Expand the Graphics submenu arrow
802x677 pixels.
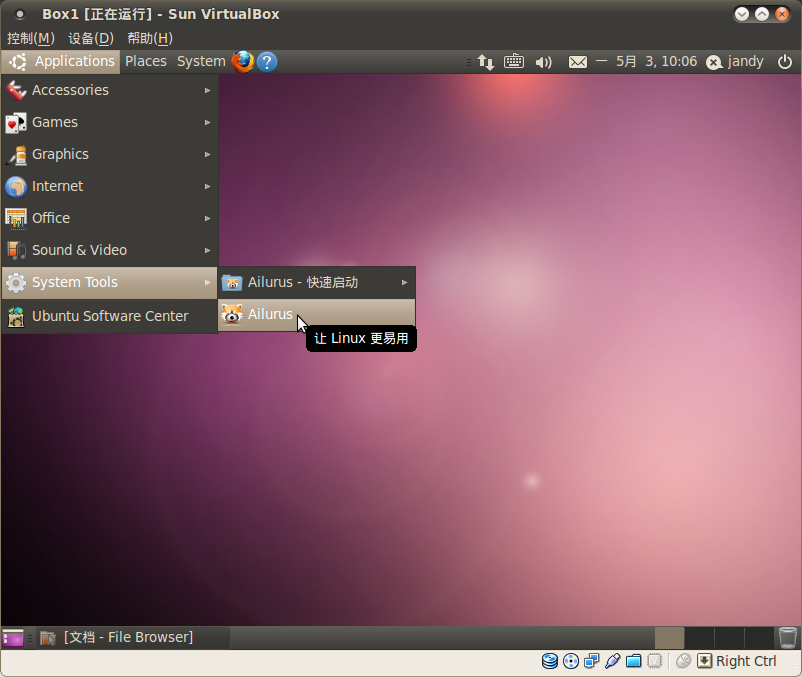pos(208,154)
